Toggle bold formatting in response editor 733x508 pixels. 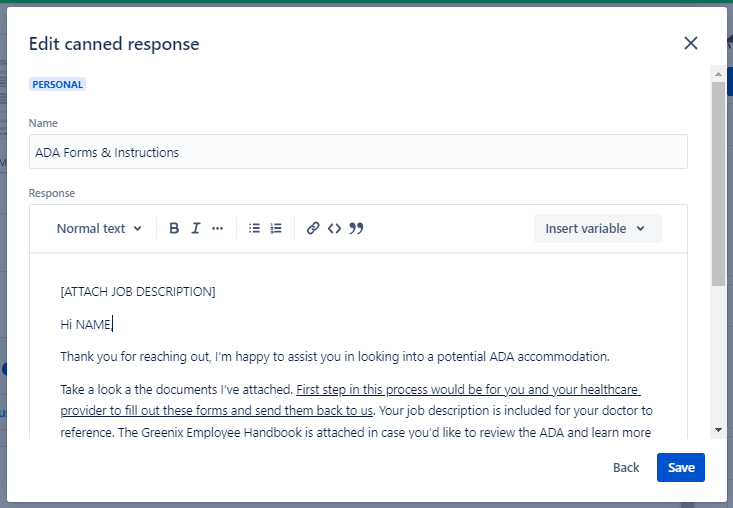[x=174, y=228]
